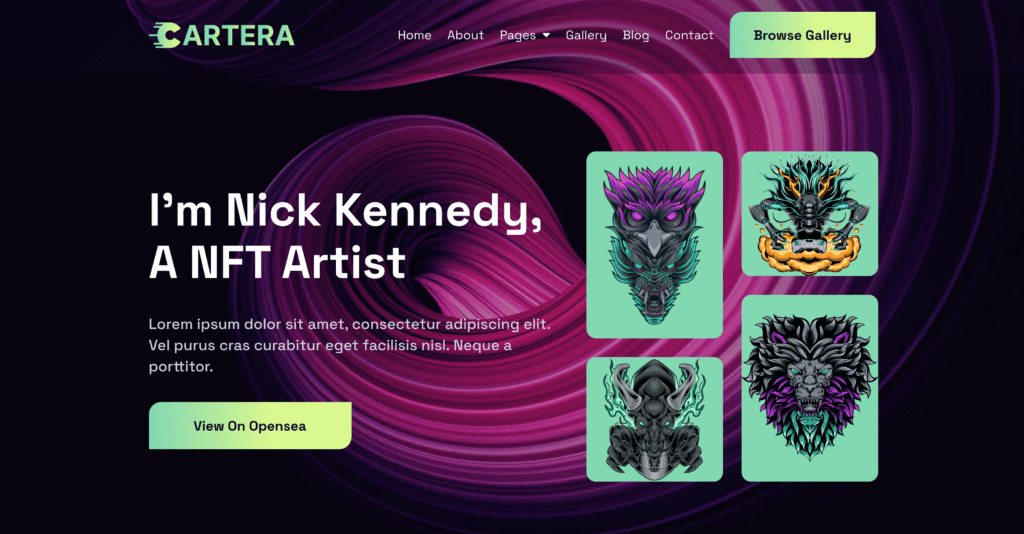The image size is (1024, 534).
Task: Navigate to Gallery in the top nav
Action: tap(586, 35)
